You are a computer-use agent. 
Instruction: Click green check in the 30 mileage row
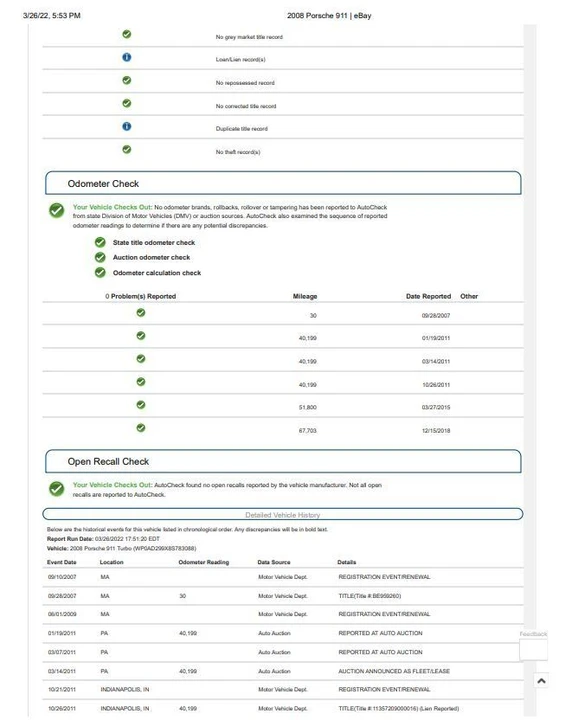point(141,313)
